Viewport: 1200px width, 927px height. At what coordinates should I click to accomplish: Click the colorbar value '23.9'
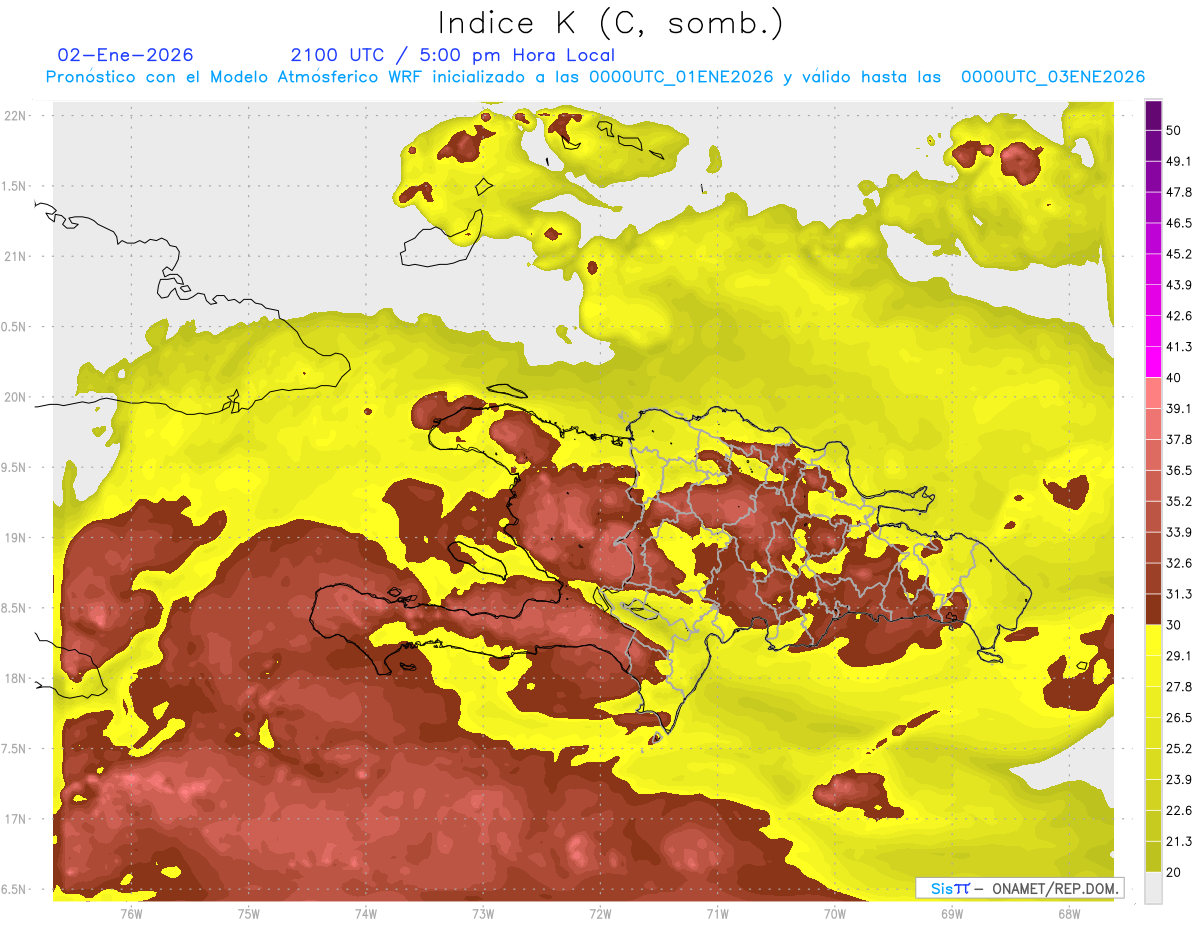click(1179, 779)
